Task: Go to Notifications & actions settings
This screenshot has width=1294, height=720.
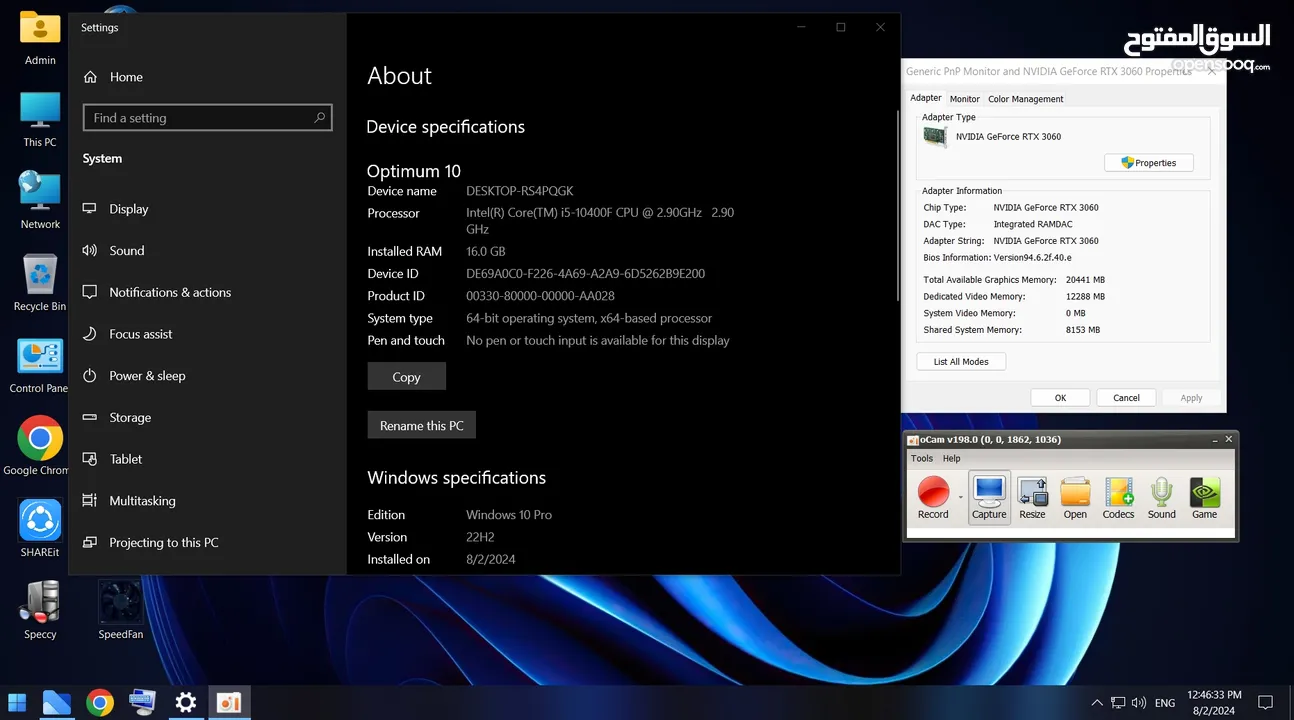Action: click(208, 292)
